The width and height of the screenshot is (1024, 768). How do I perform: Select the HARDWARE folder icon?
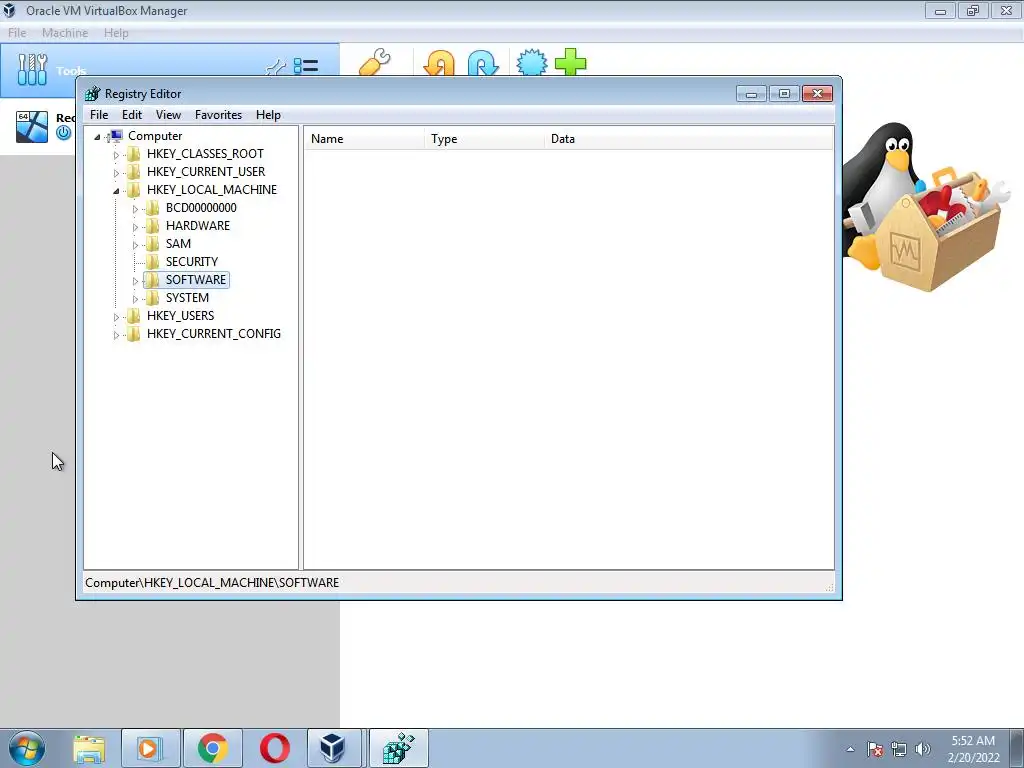coord(152,225)
